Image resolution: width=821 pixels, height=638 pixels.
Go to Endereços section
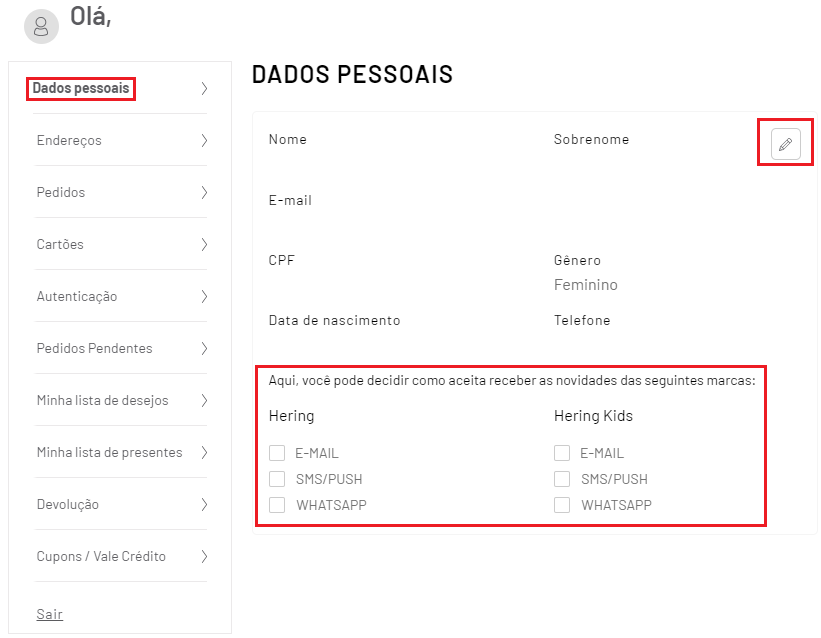pos(69,140)
